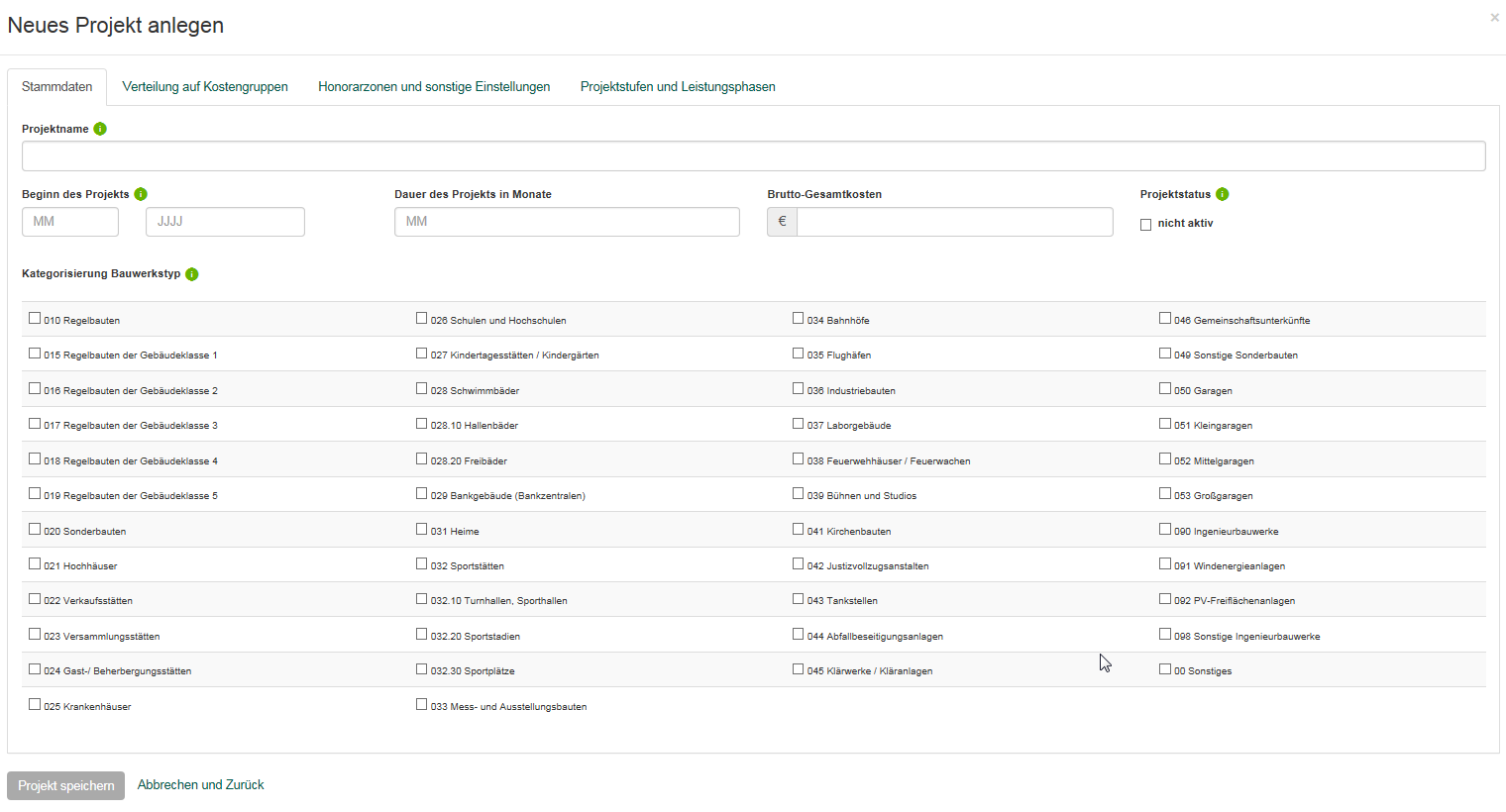1506x812 pixels.
Task: Check the 010 Regelbauten checkbox
Action: coord(35,319)
